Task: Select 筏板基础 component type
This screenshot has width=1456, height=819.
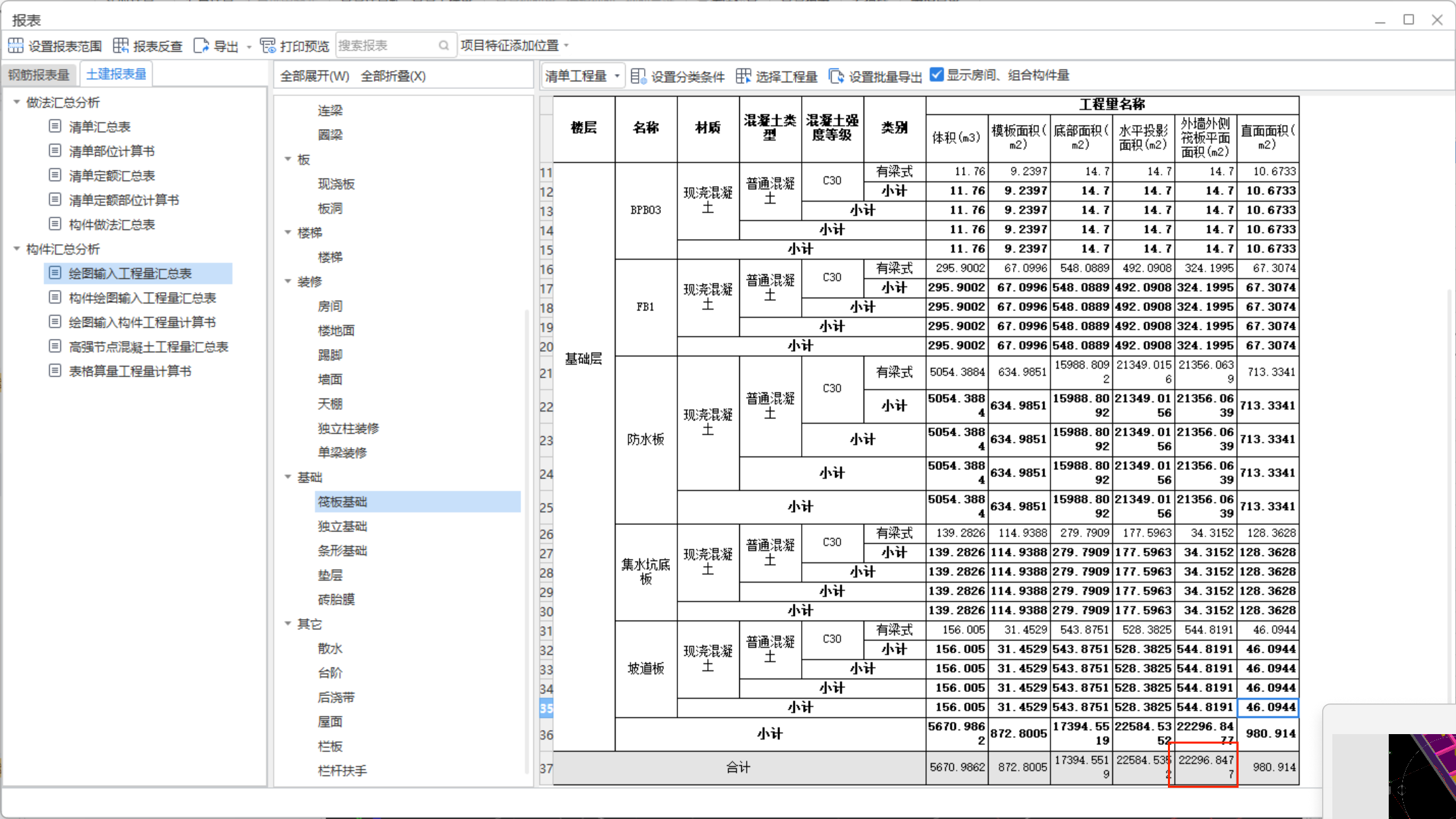Action: [x=418, y=501]
